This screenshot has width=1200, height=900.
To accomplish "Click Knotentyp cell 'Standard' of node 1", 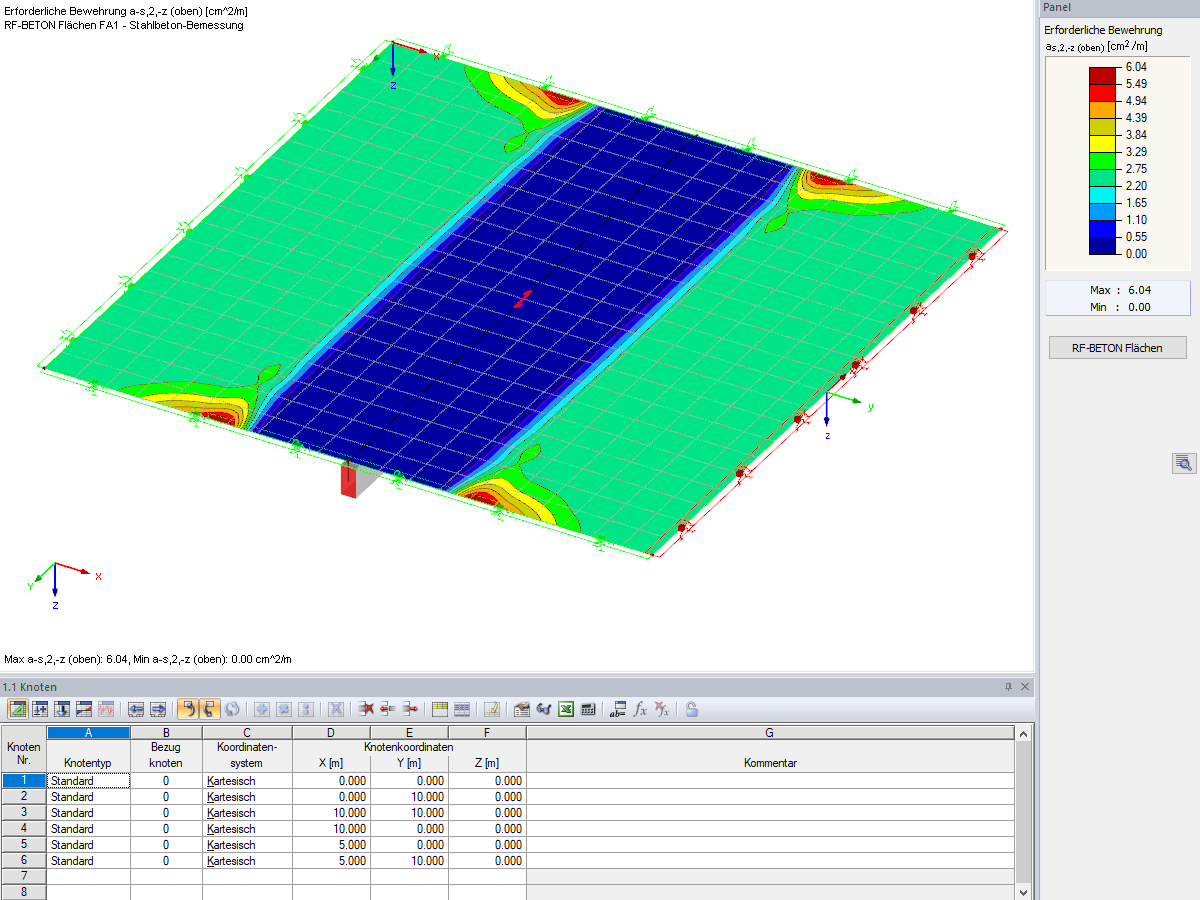I will 89,781.
